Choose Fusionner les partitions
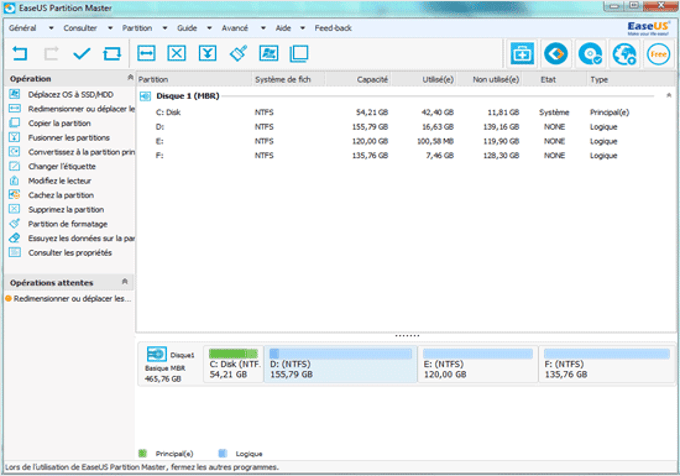 [x=69, y=137]
